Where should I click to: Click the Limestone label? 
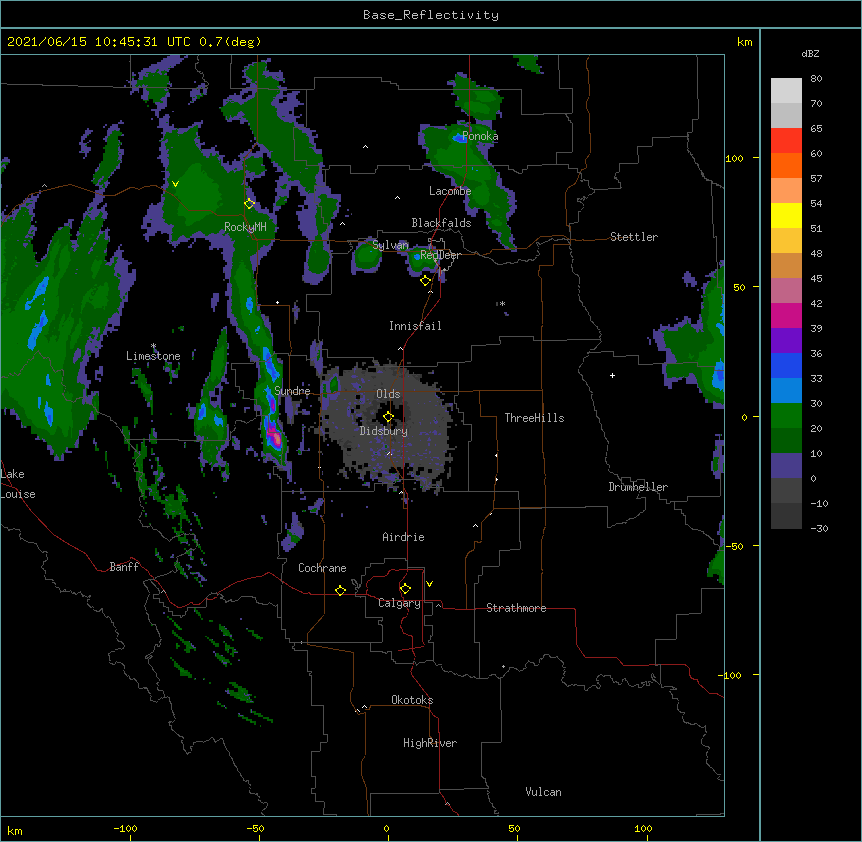point(153,356)
